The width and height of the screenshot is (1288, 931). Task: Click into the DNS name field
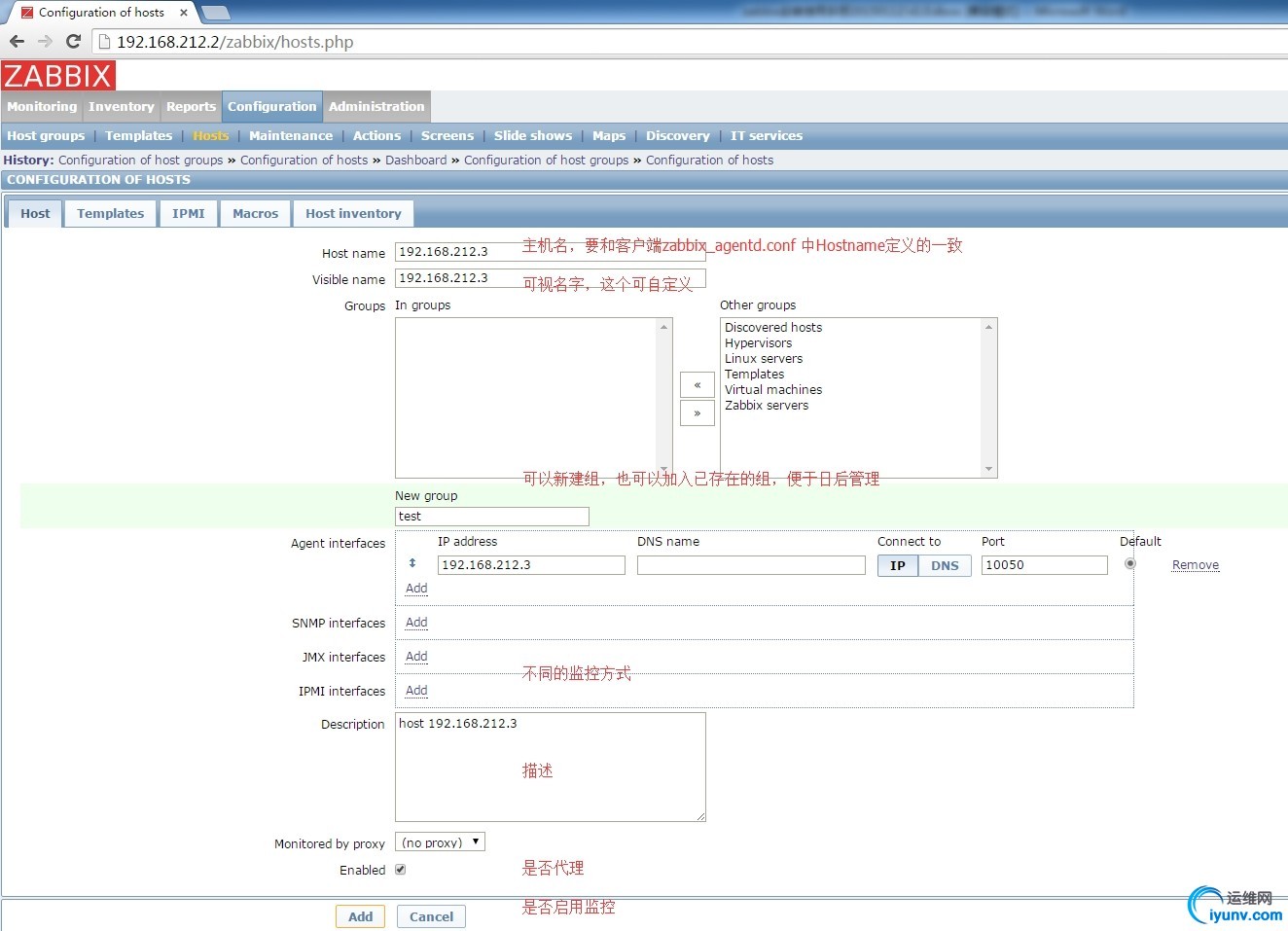(x=751, y=565)
